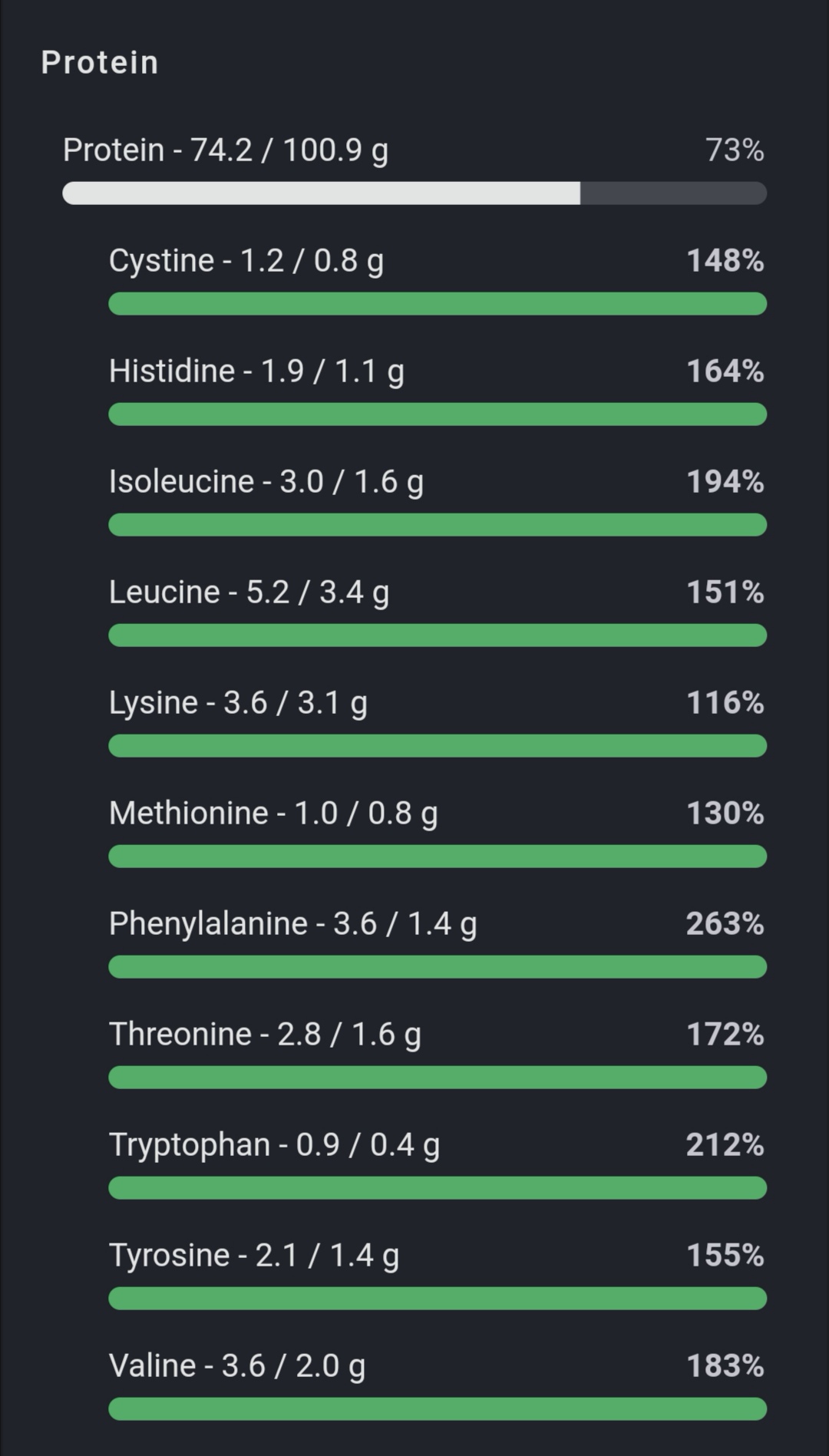Select the Cystine nutrient label
This screenshot has height=1456, width=829.
pyautogui.click(x=246, y=260)
